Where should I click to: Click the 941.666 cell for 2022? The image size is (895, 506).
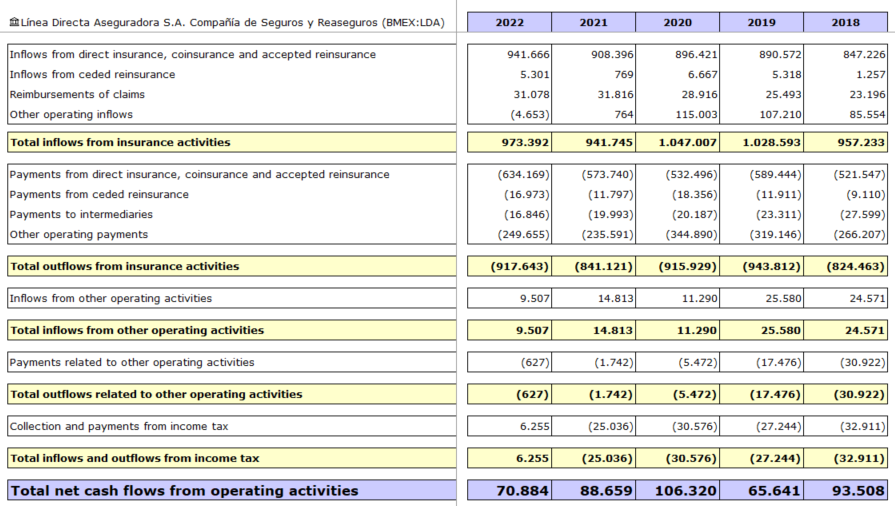528,54
